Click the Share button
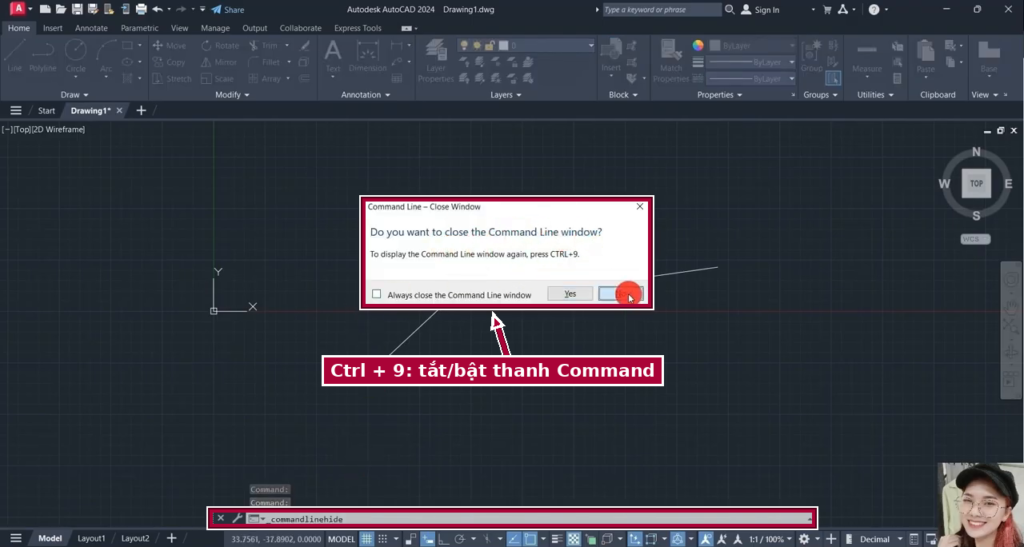 228,10
